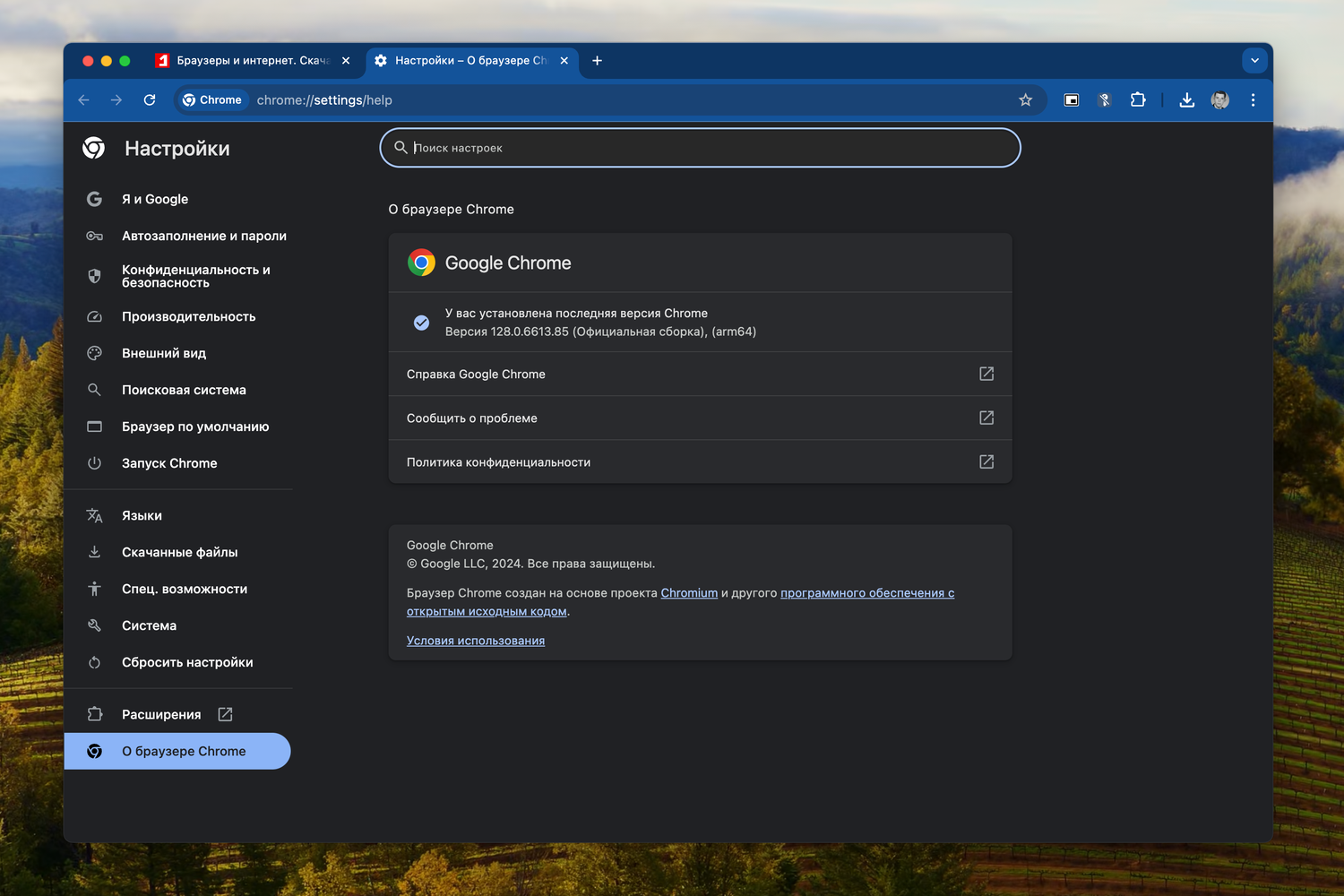Click the Chrome logo beside the Настройки heading

[x=94, y=148]
